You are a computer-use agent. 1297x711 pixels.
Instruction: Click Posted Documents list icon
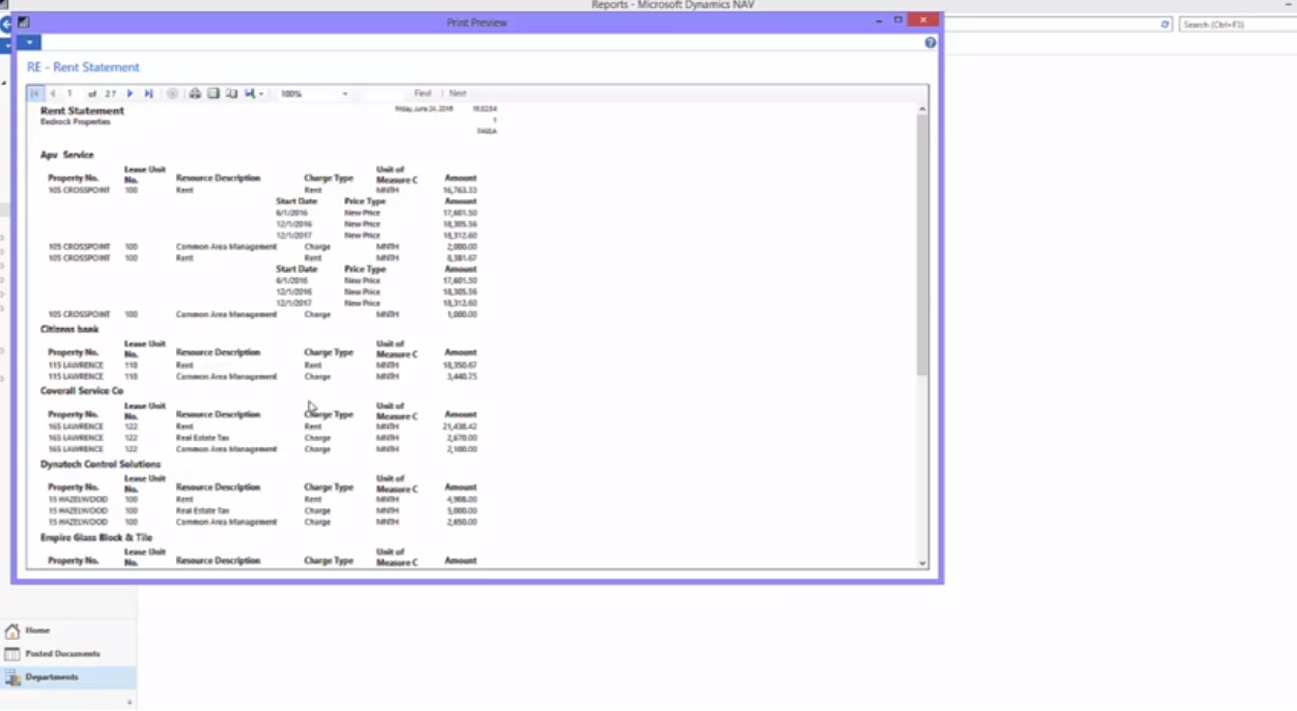(12, 654)
